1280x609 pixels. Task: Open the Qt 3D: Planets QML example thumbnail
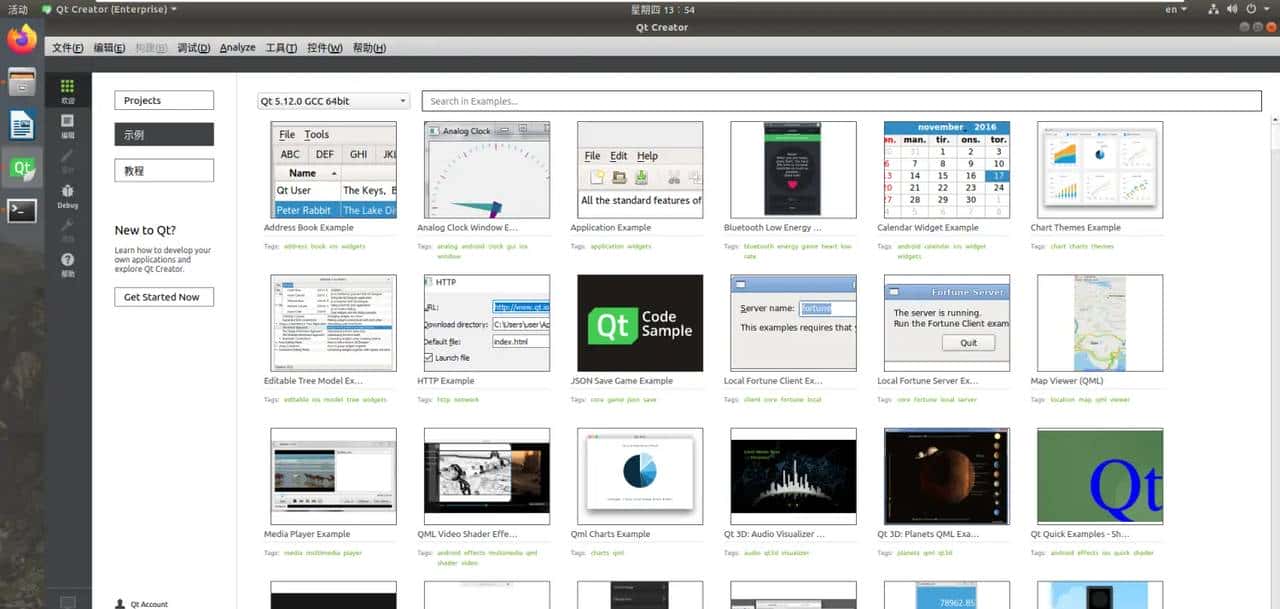[x=946, y=476]
